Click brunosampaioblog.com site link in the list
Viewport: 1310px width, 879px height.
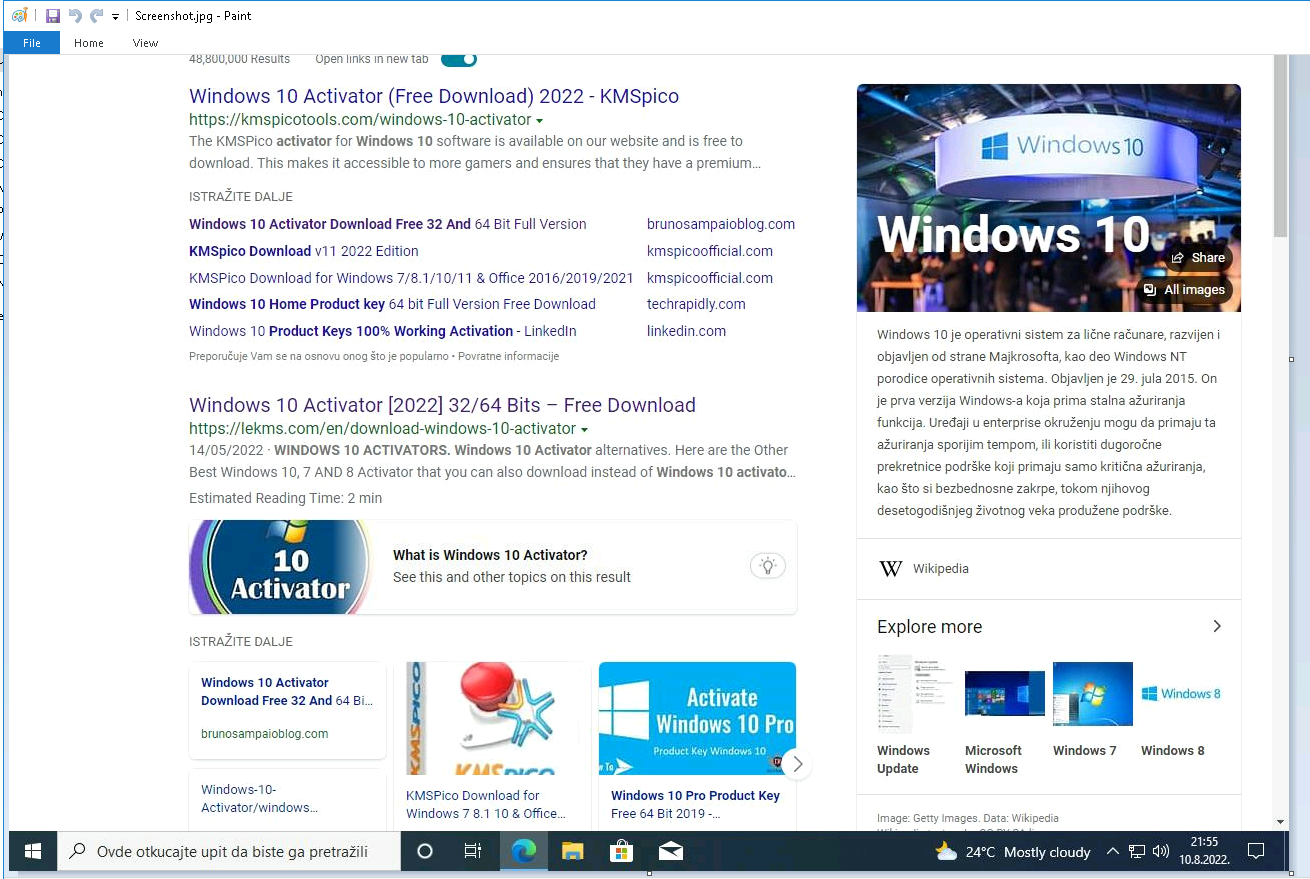(721, 224)
